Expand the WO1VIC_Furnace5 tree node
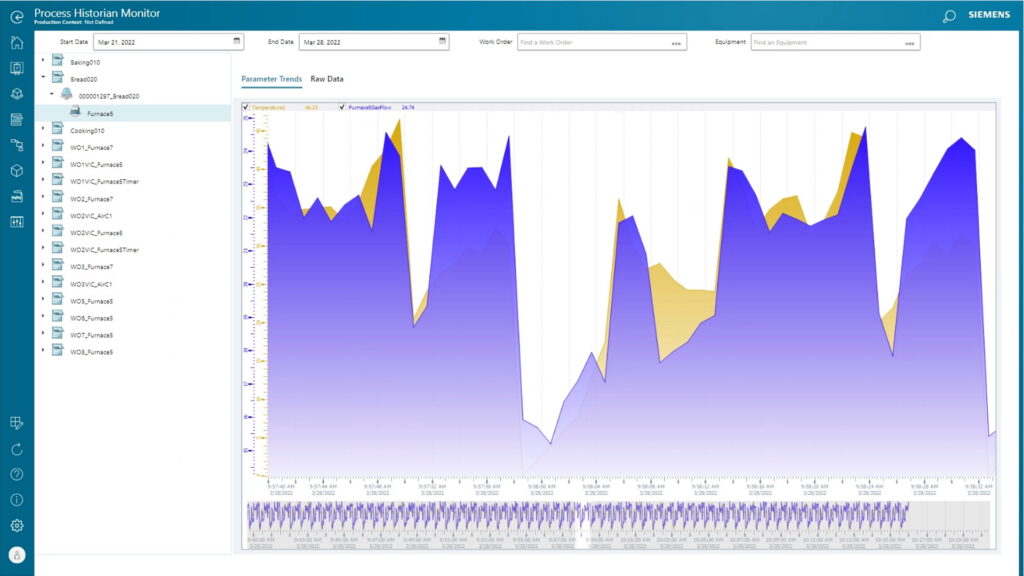Image resolution: width=1024 pixels, height=576 pixels. 44,163
